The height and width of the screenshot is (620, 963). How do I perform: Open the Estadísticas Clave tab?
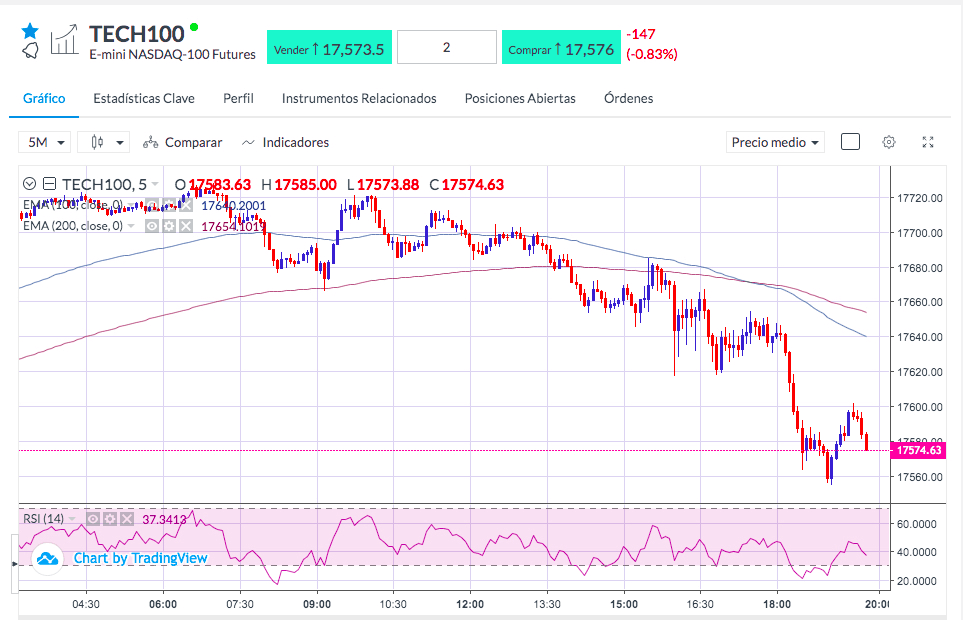[x=144, y=98]
